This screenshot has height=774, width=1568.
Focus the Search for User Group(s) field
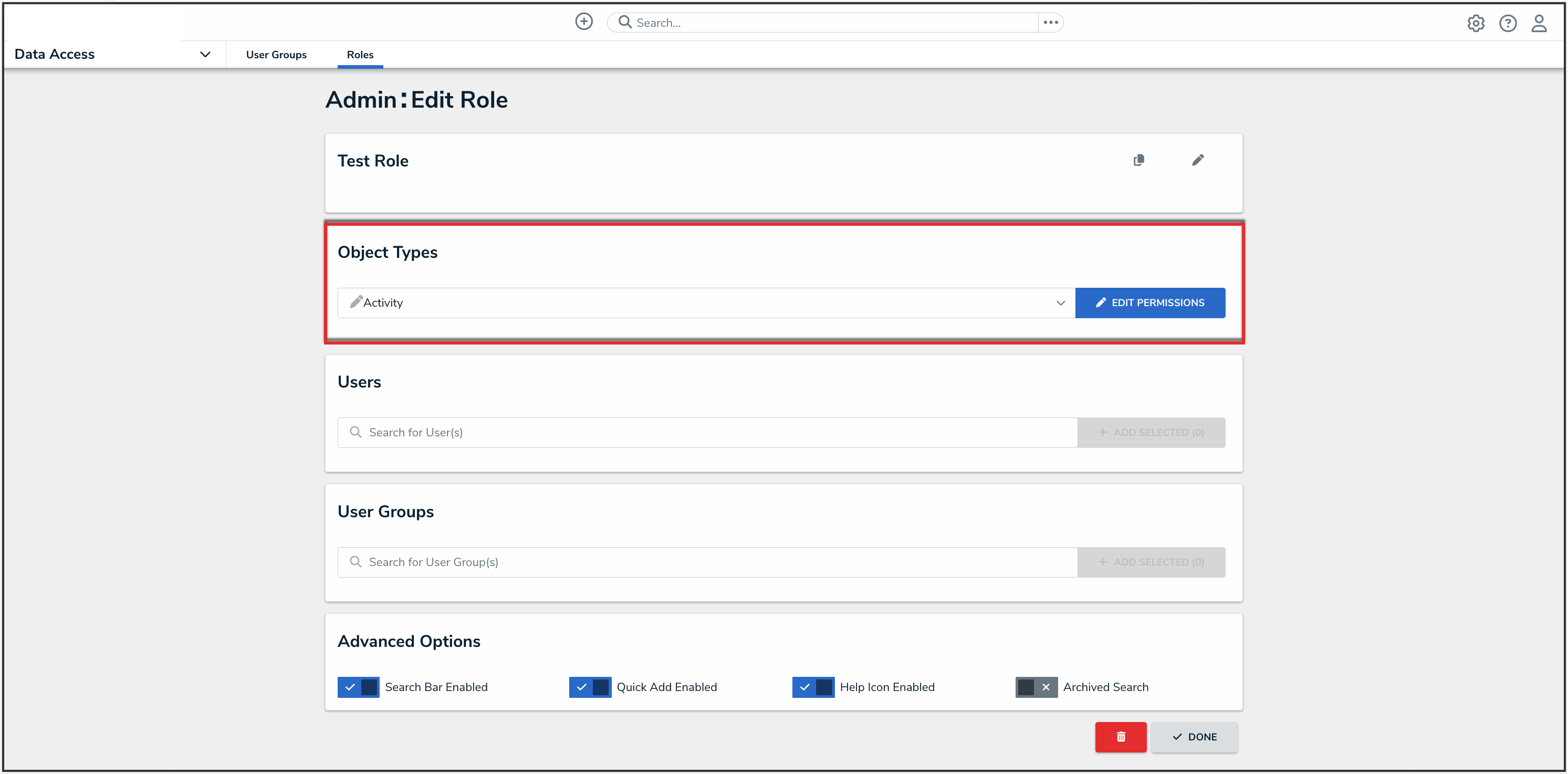point(706,562)
